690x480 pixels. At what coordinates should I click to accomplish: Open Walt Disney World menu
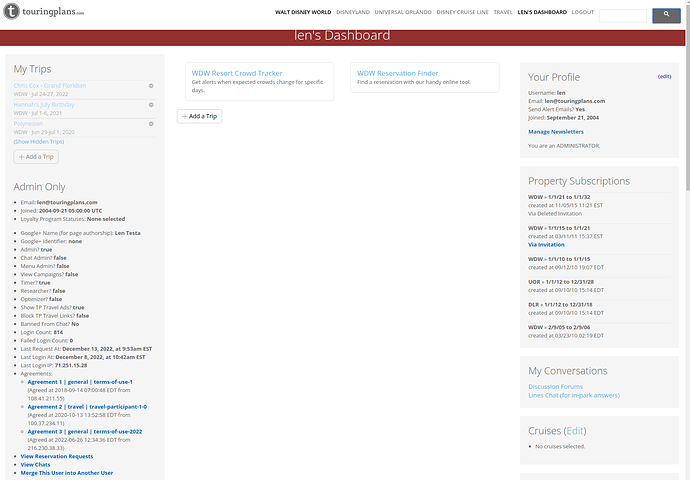click(303, 12)
